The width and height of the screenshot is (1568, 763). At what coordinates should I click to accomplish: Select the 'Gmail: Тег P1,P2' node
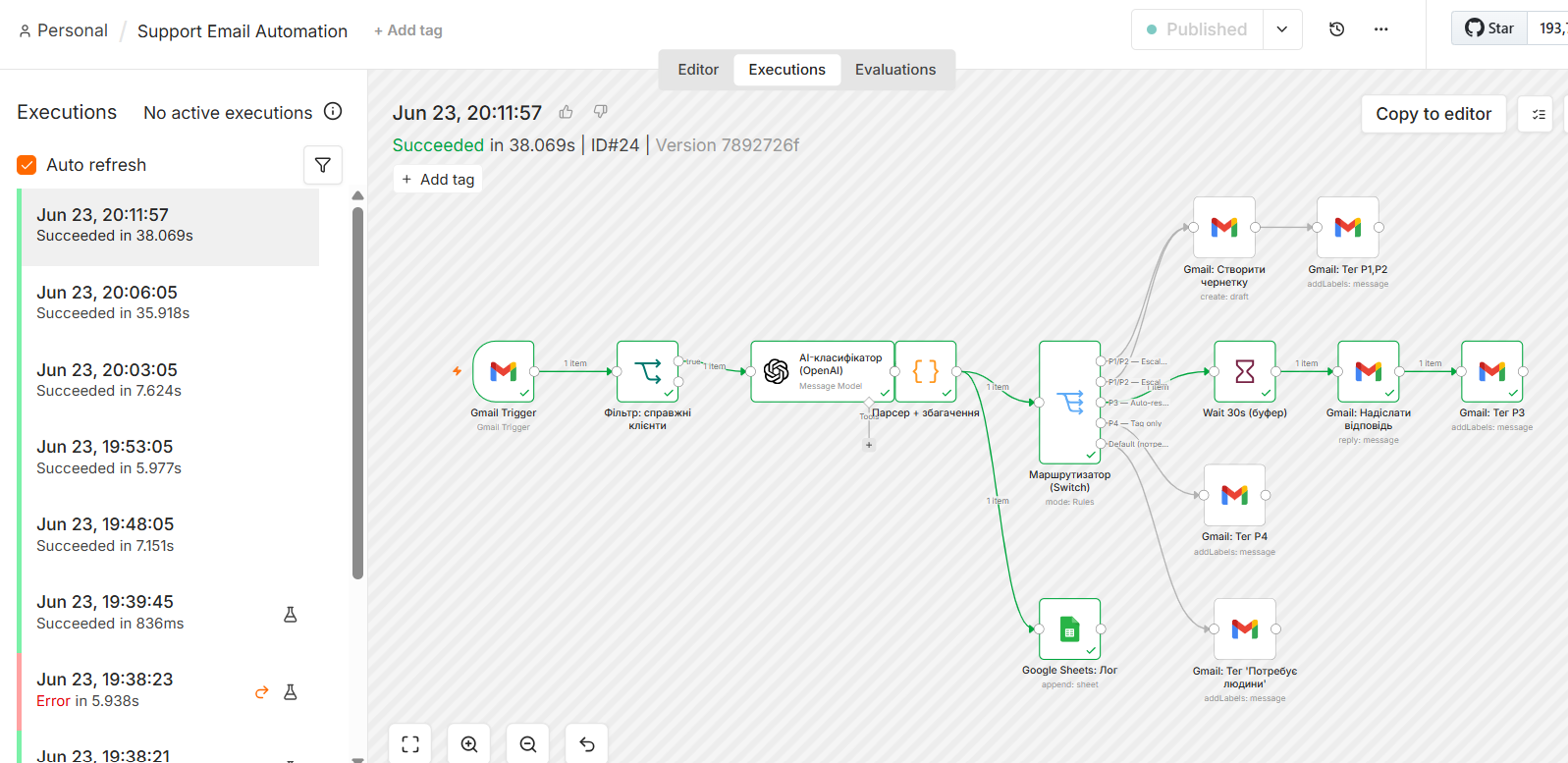coord(1348,227)
